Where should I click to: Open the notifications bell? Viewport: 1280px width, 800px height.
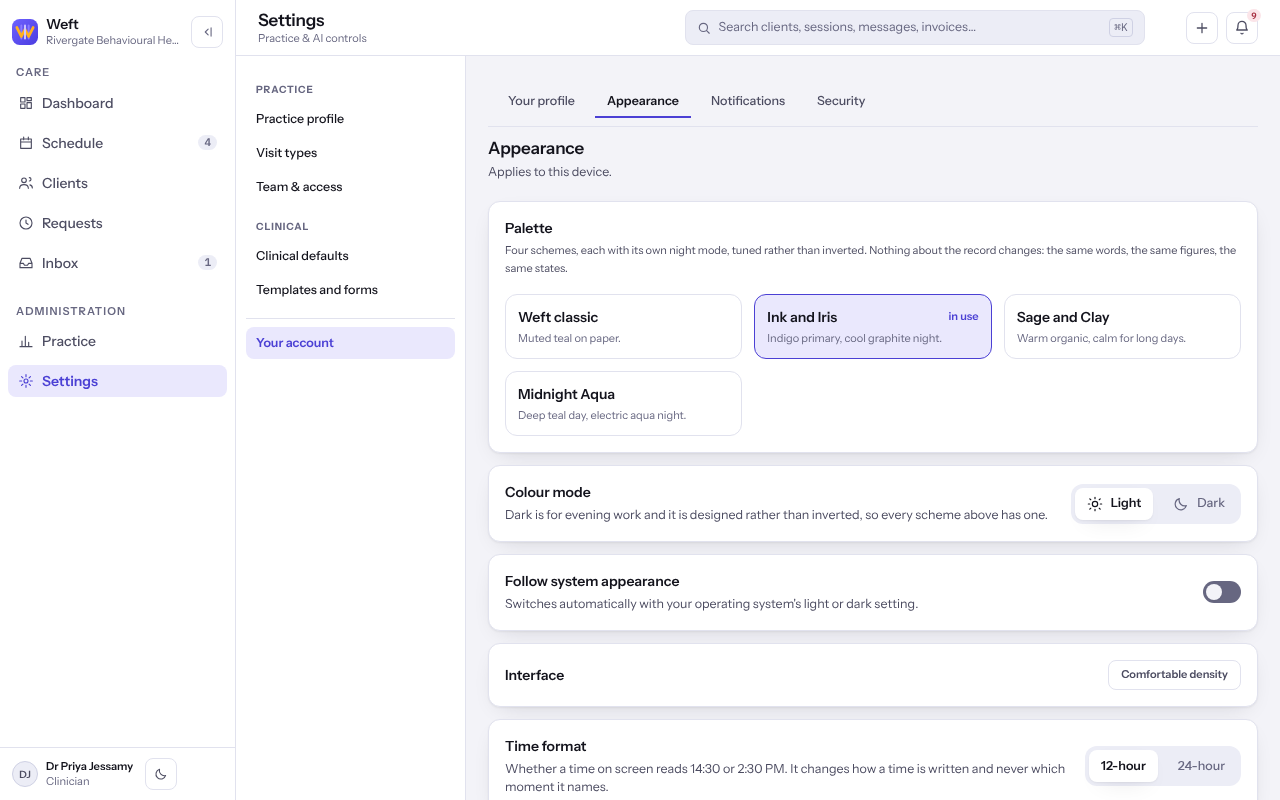1242,28
